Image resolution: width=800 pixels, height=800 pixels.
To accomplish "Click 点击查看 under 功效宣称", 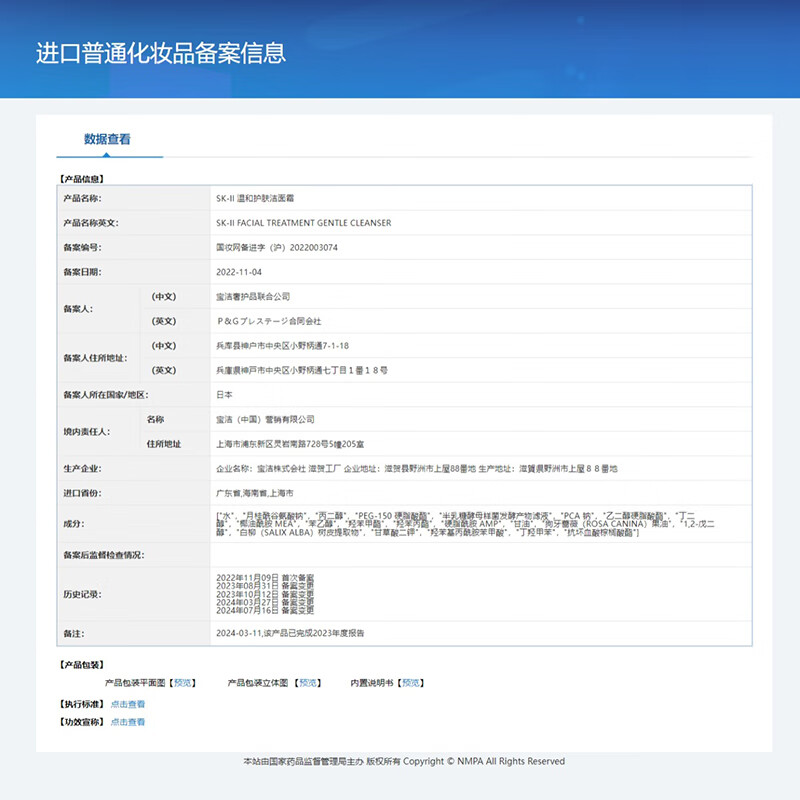I will 129,722.
